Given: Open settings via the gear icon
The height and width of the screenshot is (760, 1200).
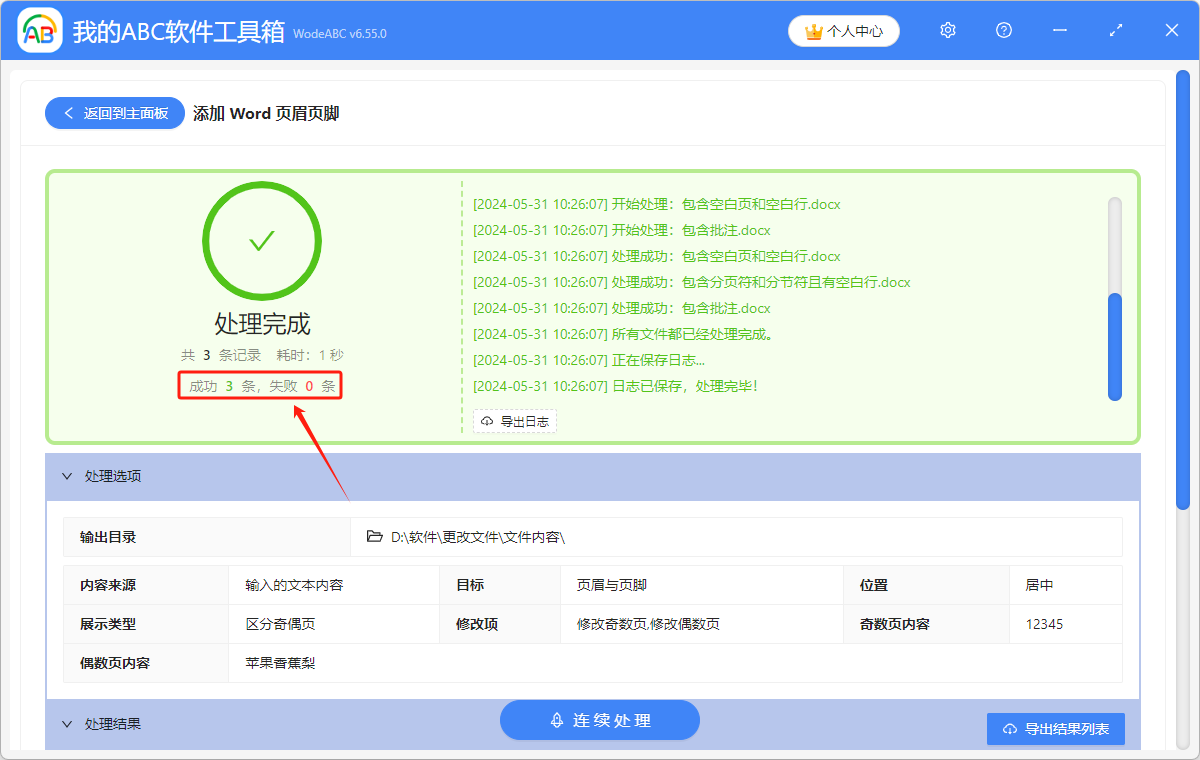Looking at the screenshot, I should click(948, 31).
